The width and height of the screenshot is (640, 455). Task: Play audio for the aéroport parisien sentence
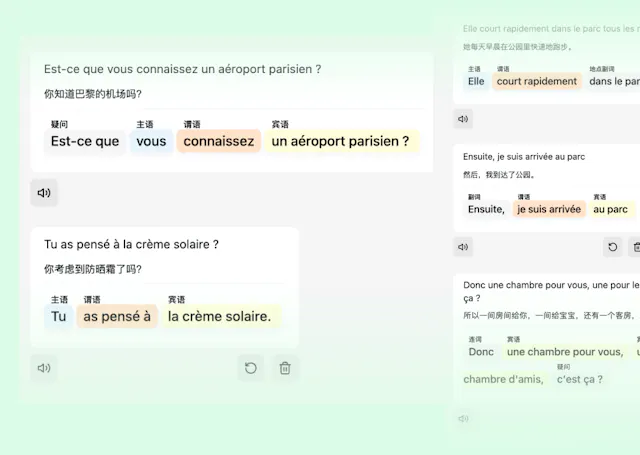tap(44, 193)
